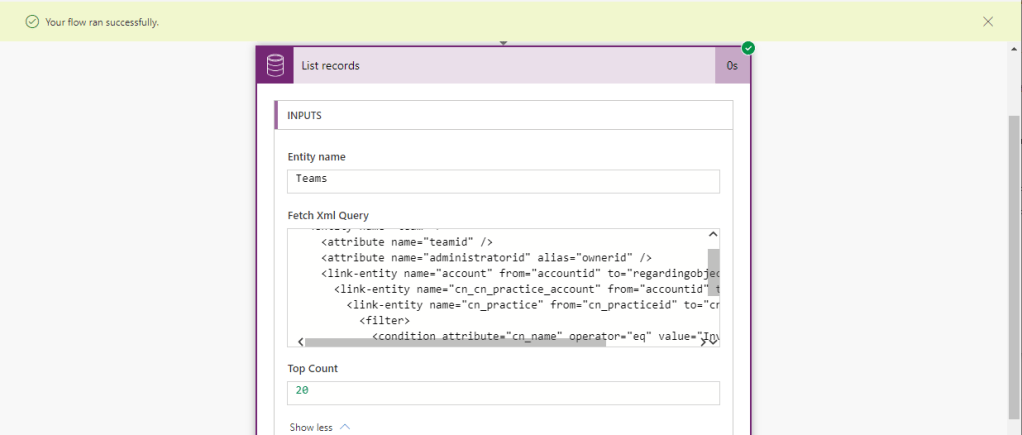
Task: Click the connector arrow above List records
Action: [x=503, y=43]
